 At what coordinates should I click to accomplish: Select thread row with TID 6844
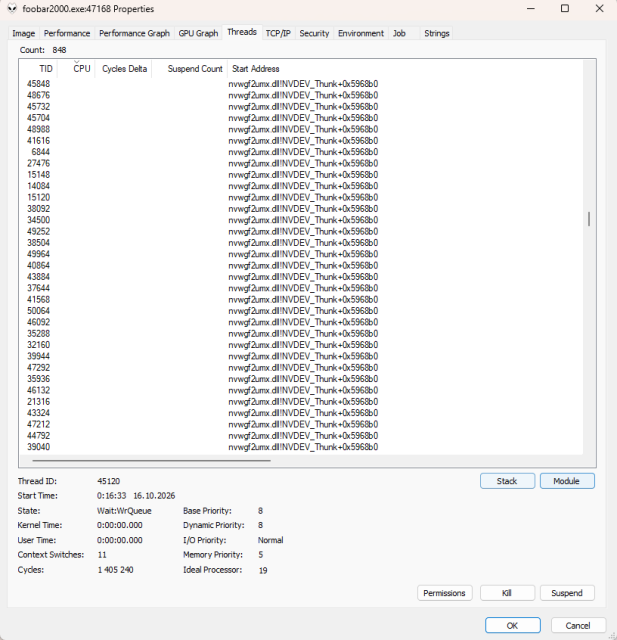(x=301, y=152)
